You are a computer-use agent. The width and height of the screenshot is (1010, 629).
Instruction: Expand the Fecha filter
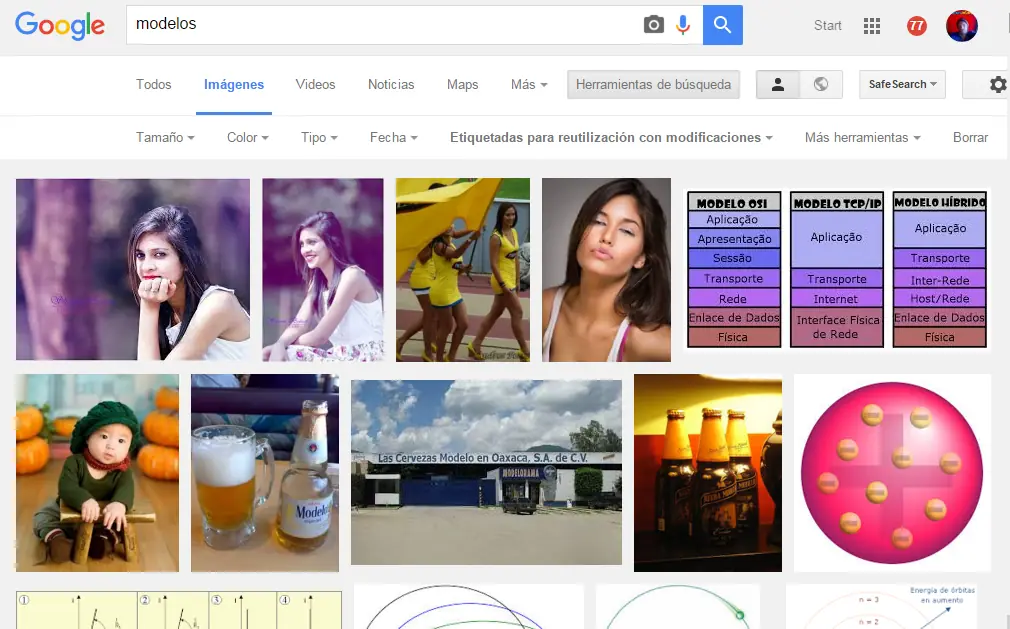394,137
